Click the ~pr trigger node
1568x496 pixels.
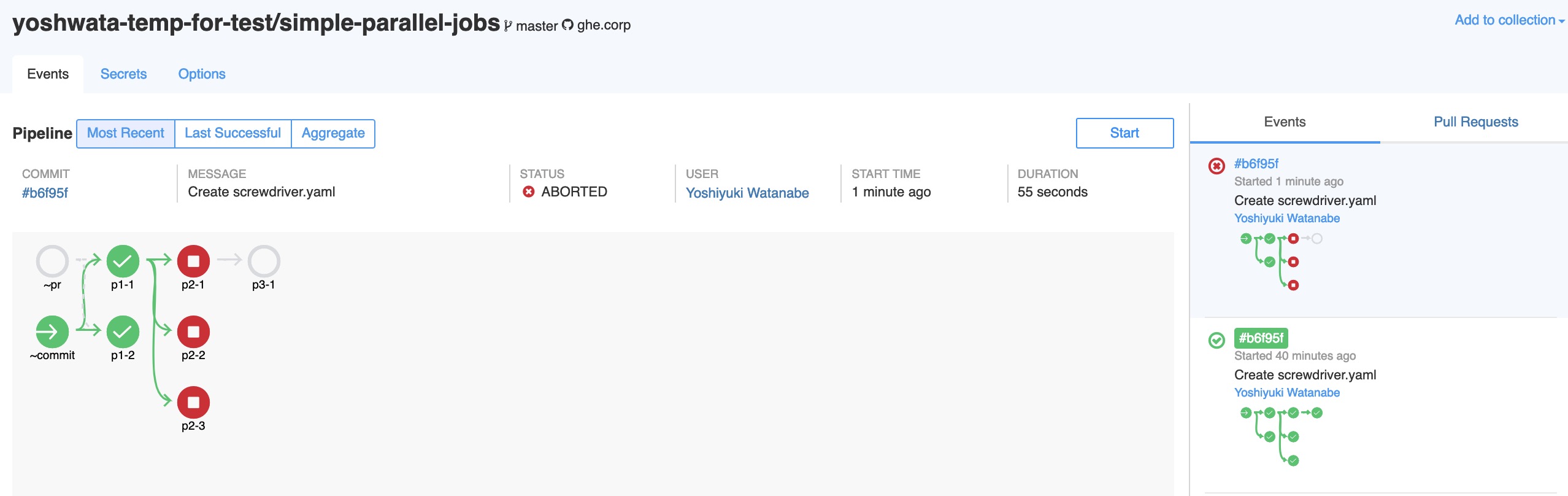click(x=52, y=262)
